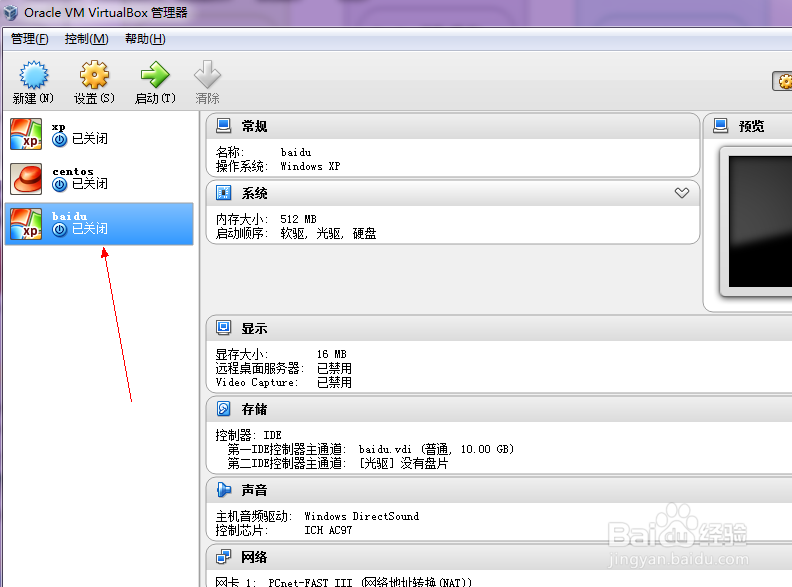
Task: Open the 声音 section header link
Action: (x=254, y=490)
